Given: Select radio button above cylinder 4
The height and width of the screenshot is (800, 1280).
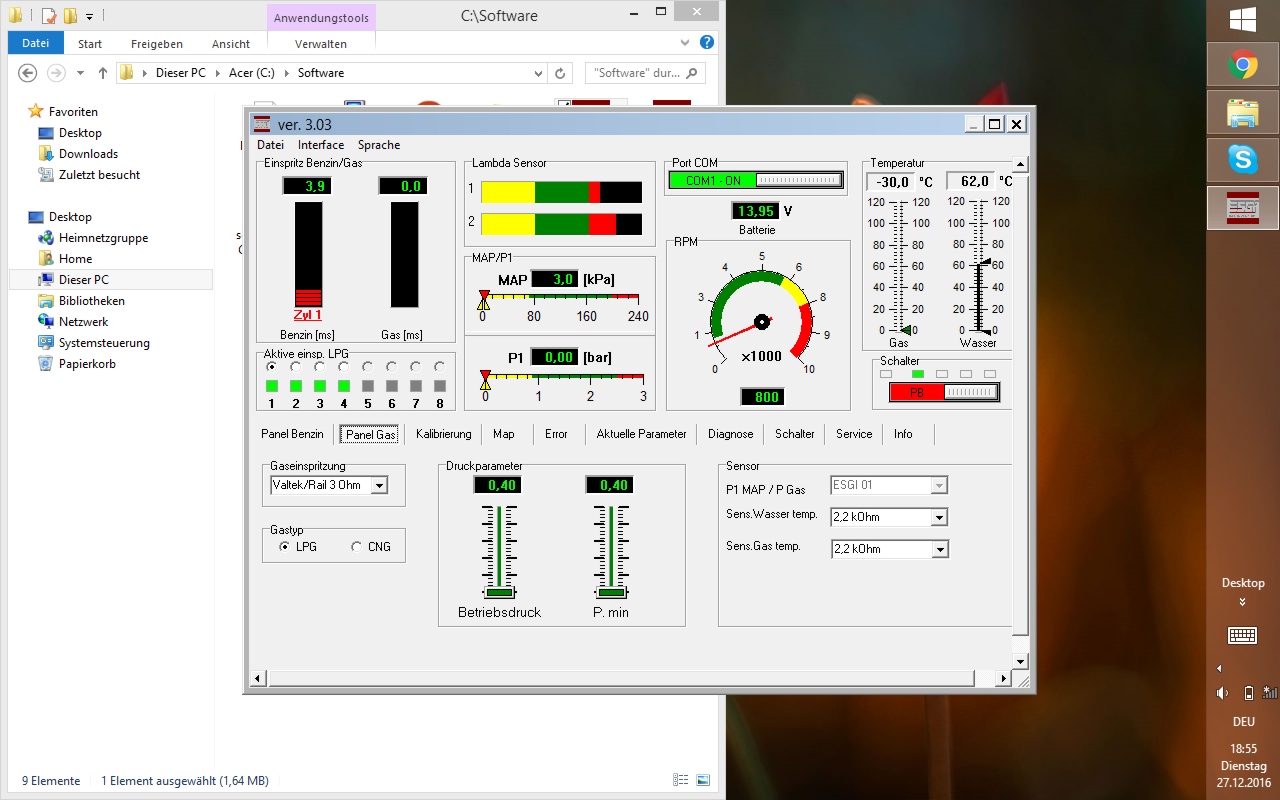Looking at the screenshot, I should [x=343, y=367].
